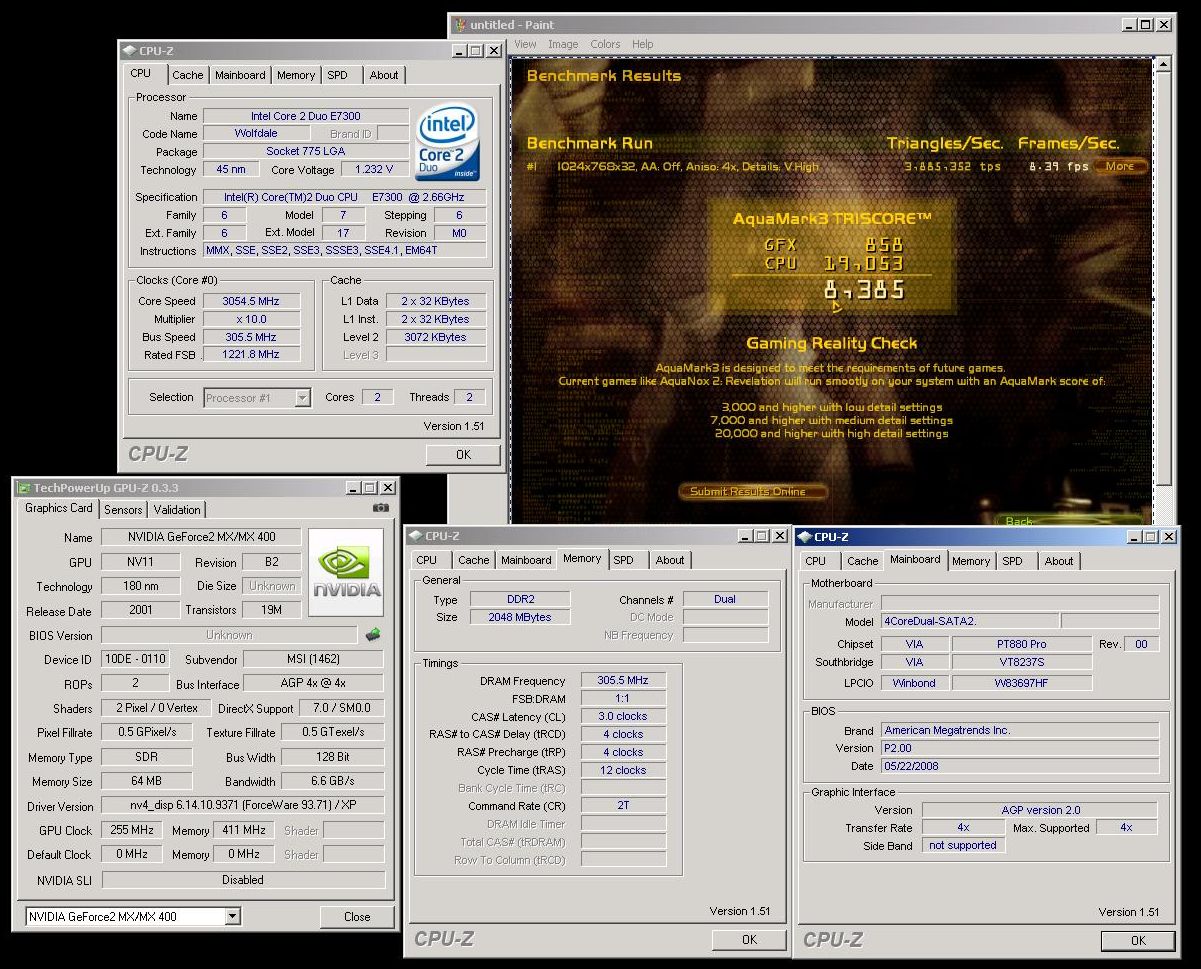Click the GPU-Z Driver Version field

(243, 806)
